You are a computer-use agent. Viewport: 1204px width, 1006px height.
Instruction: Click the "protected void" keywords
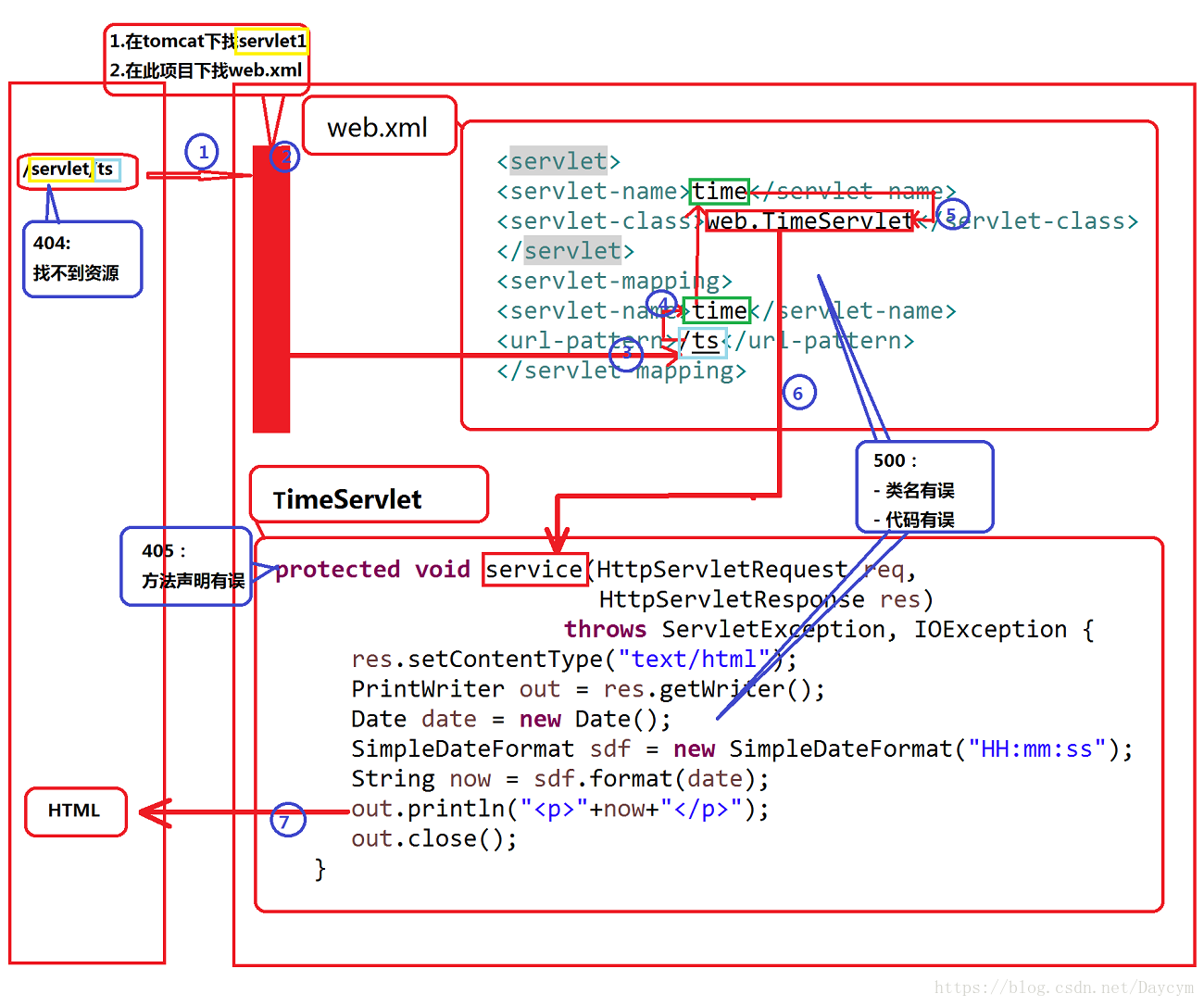[372, 569]
